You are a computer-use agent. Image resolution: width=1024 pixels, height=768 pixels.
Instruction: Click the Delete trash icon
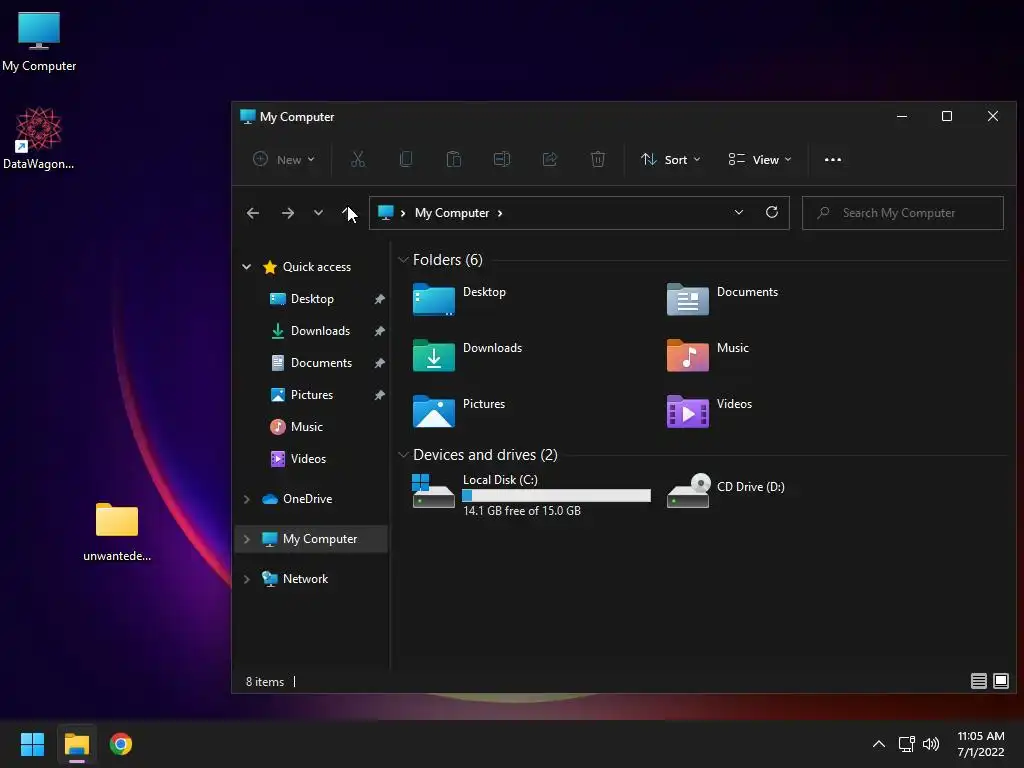coord(598,159)
